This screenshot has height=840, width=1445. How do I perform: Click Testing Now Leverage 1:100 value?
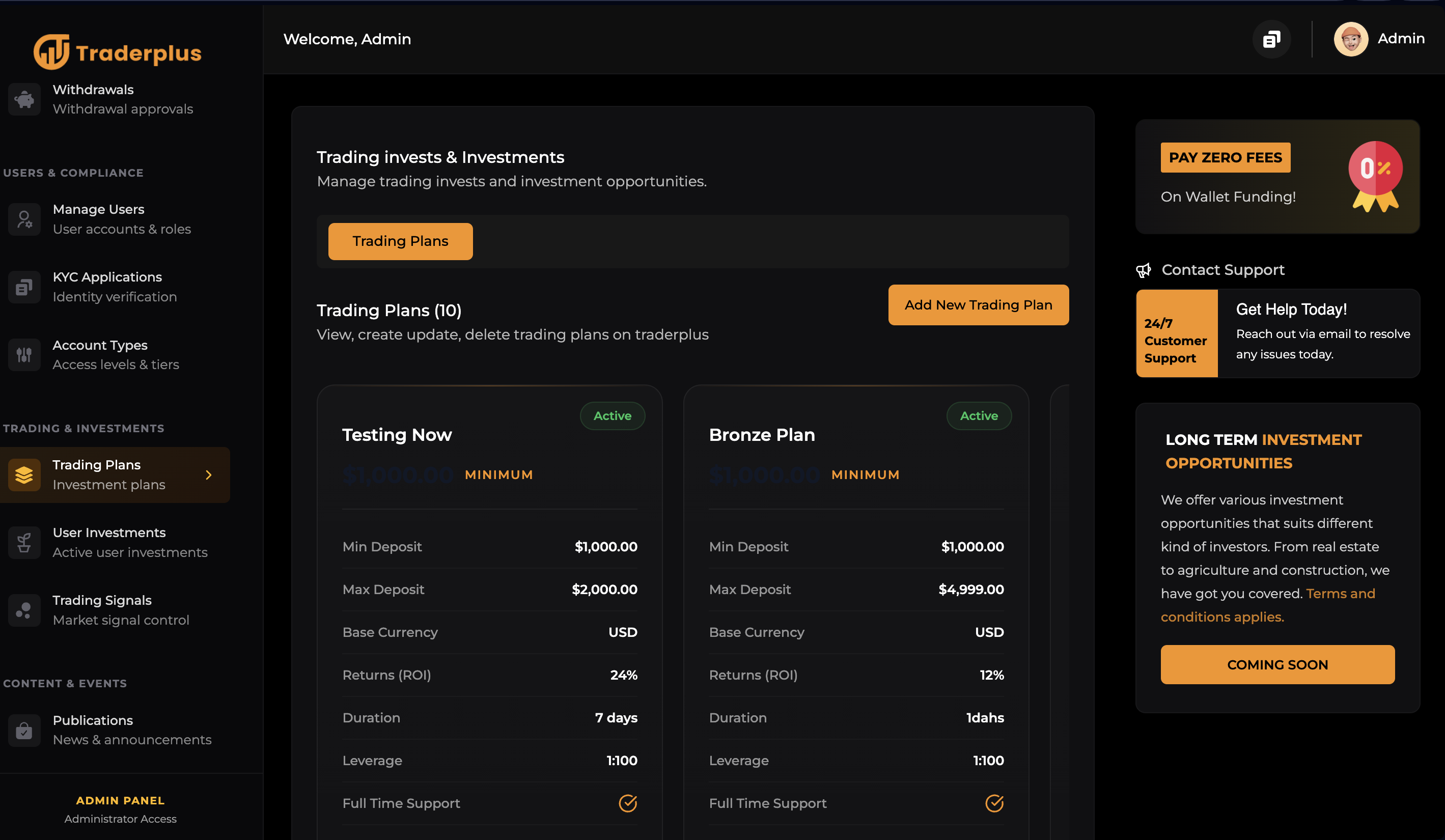pos(622,760)
